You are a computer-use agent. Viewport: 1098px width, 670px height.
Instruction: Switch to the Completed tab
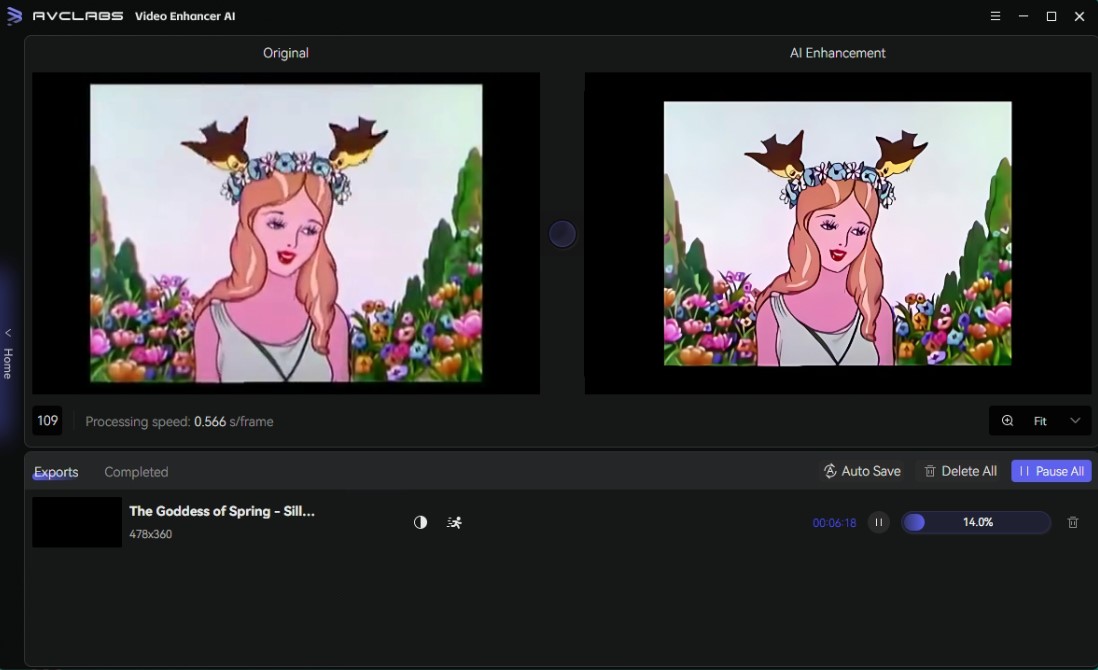[136, 472]
